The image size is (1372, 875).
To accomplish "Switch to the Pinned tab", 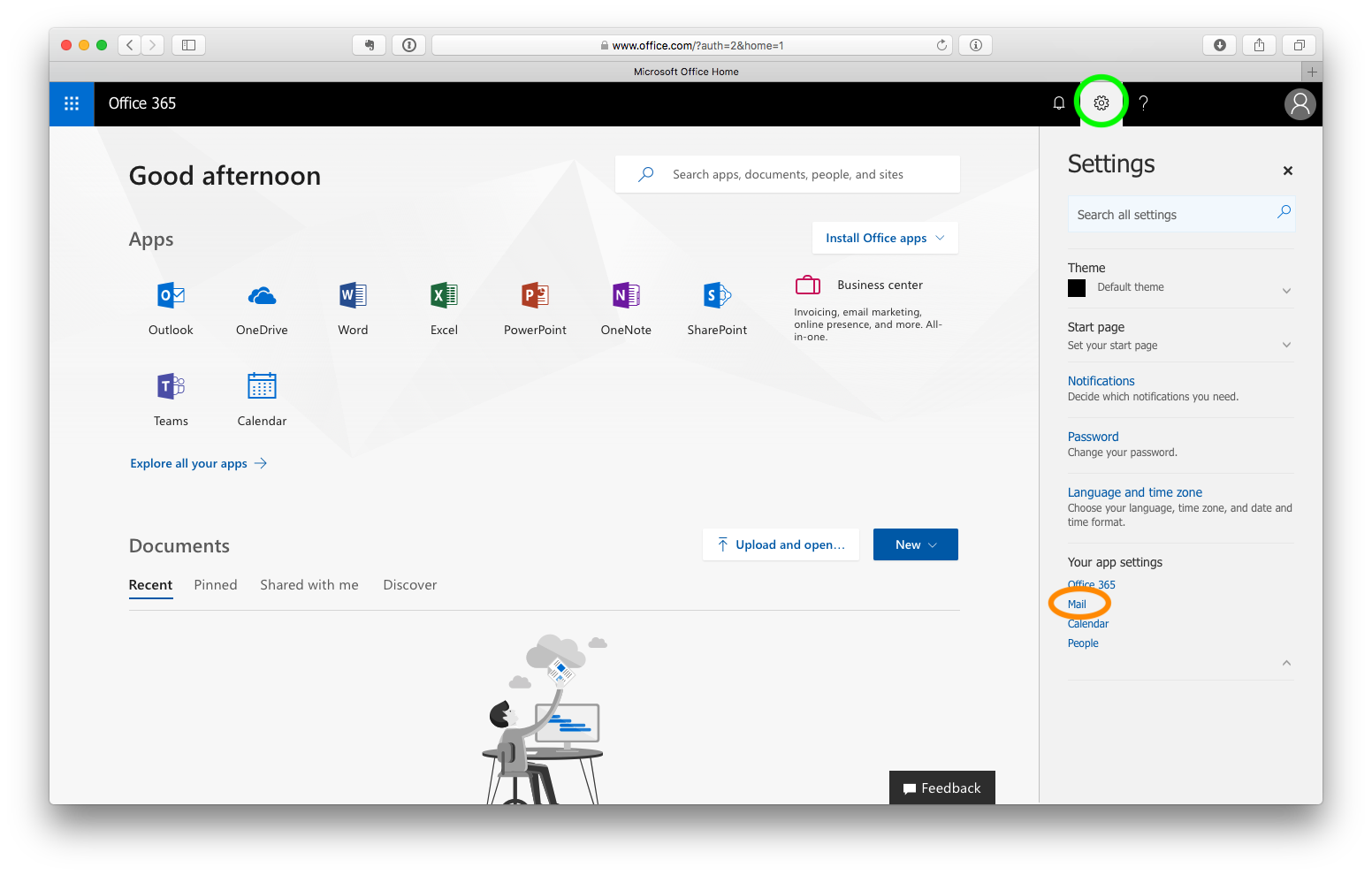I will click(216, 585).
